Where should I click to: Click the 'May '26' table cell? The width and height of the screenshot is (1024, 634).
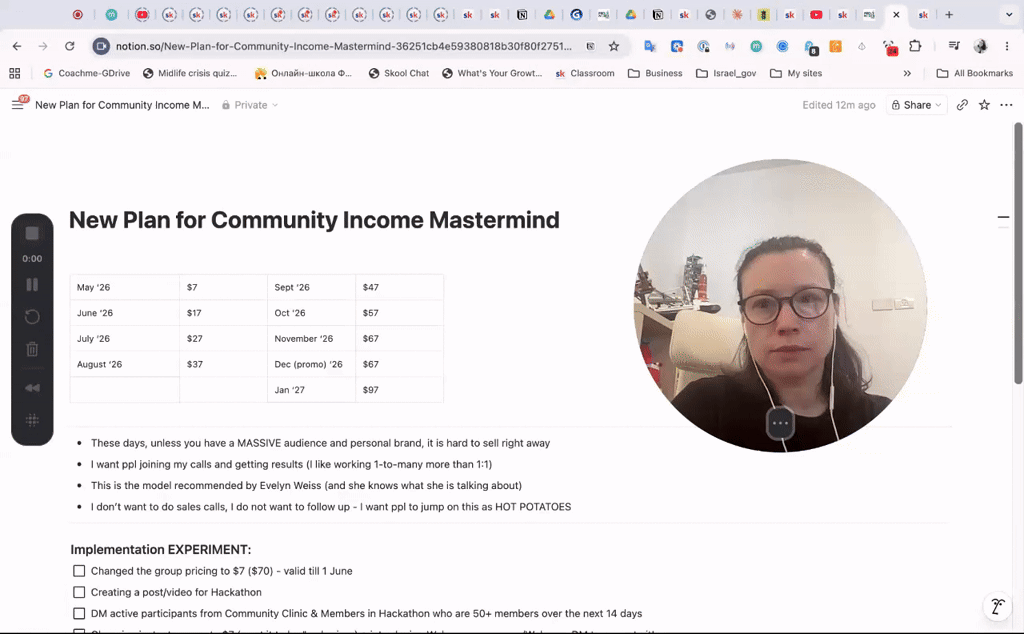124,287
